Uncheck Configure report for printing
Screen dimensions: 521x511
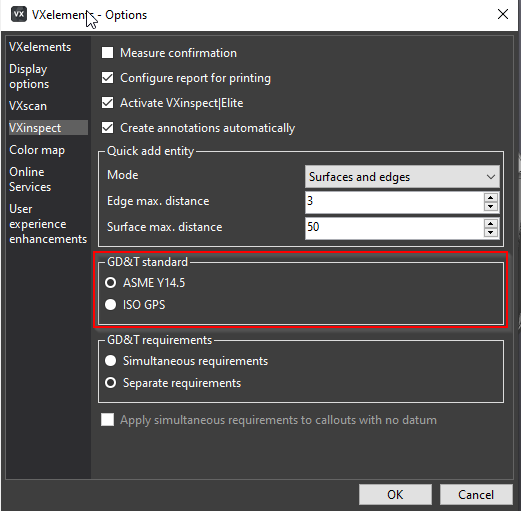coord(107,78)
